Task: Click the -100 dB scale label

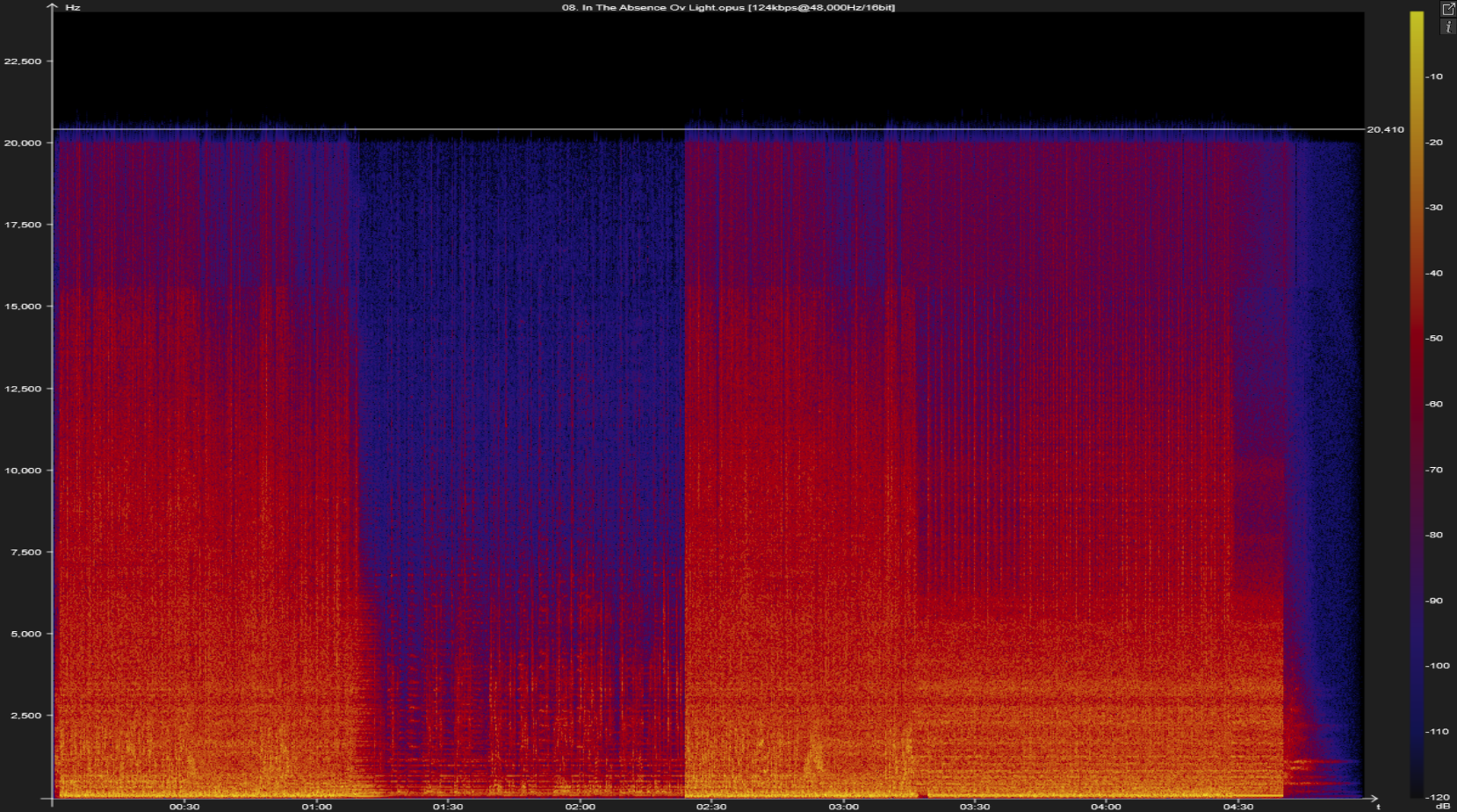Action: point(1437,665)
